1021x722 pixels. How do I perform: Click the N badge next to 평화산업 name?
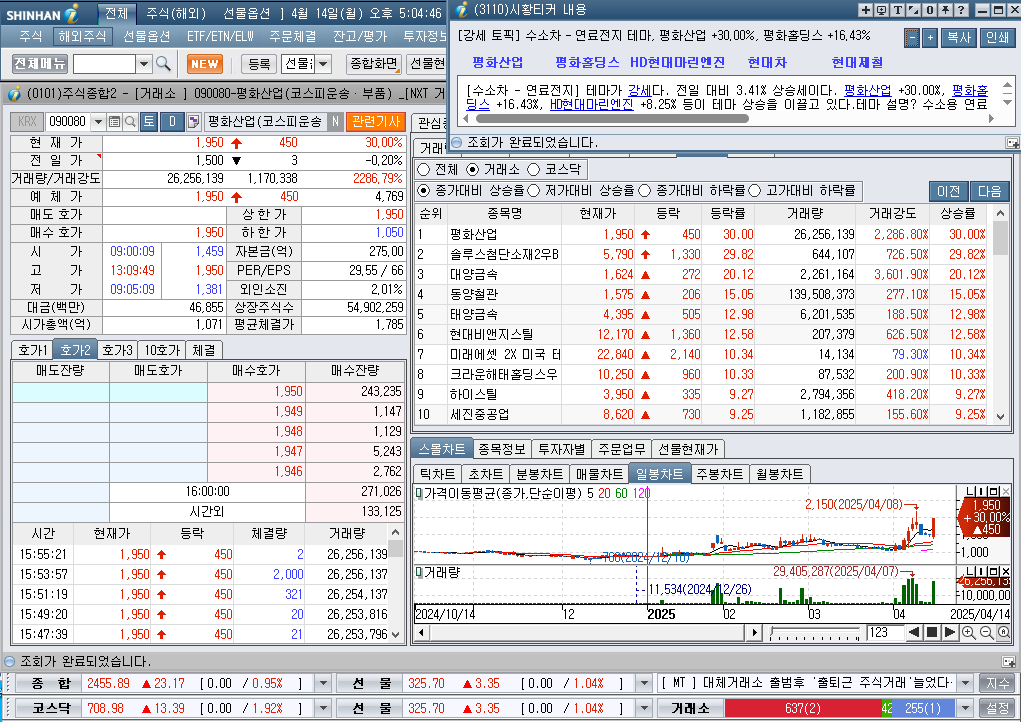[x=335, y=122]
